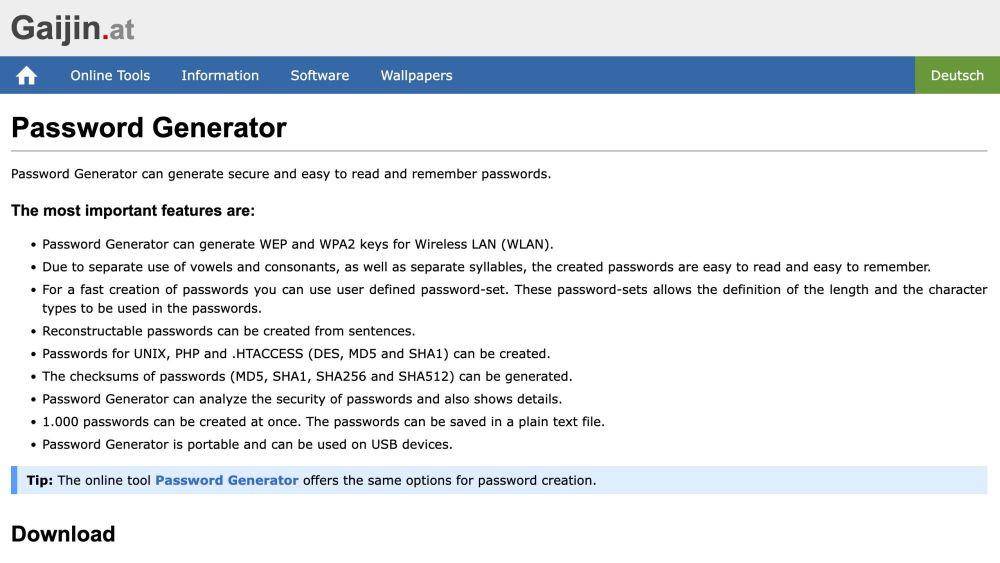1000x563 pixels.
Task: Click the Download section heading
Action: pyautogui.click(x=63, y=534)
